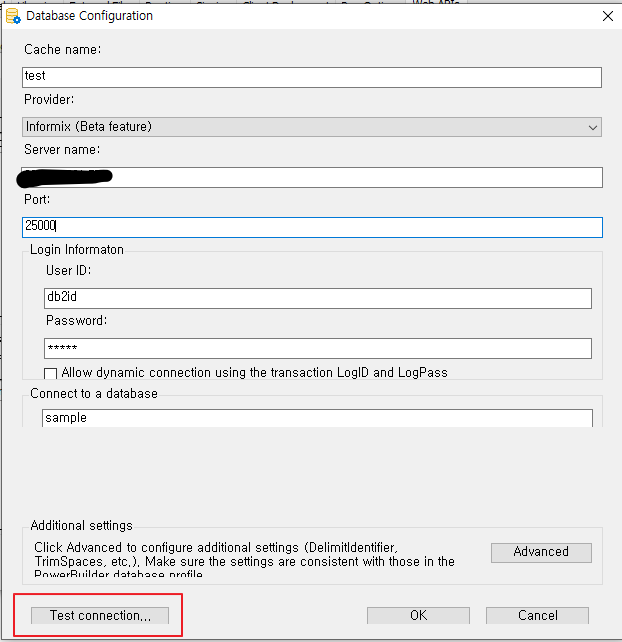This screenshot has width=622, height=642.
Task: Click the Database Configuration title bar icon
Action: [x=13, y=16]
